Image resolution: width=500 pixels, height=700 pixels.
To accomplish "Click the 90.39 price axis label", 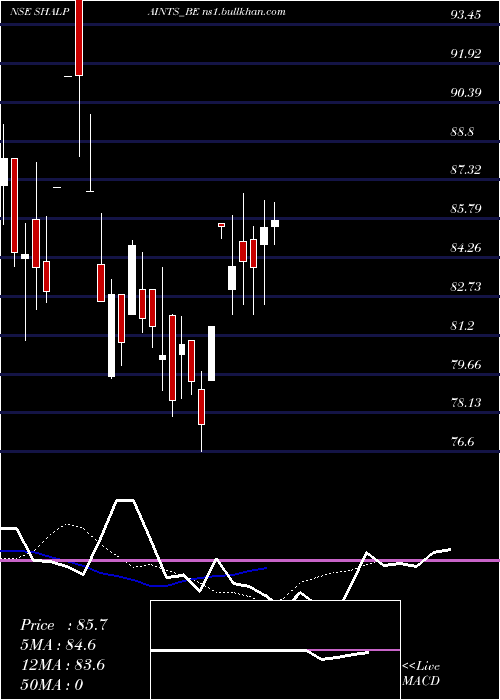I will click(466, 93).
